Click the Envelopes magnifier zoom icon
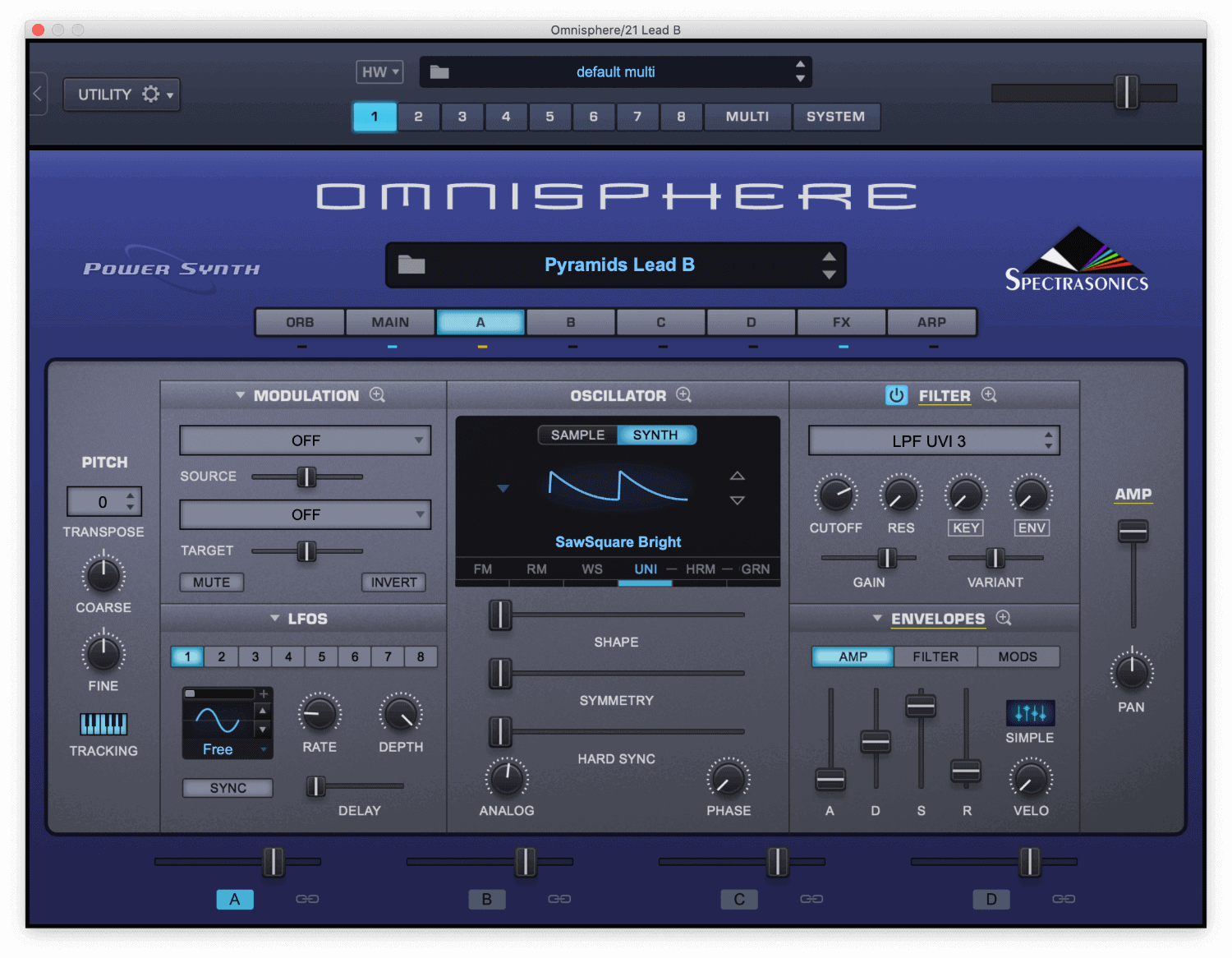1232x958 pixels. click(1004, 618)
